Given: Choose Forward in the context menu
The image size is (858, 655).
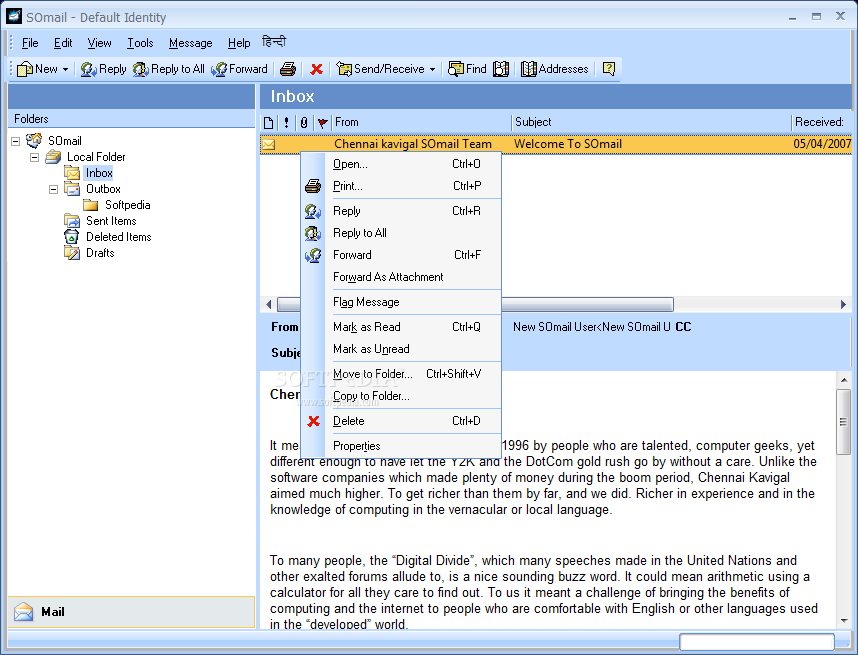Looking at the screenshot, I should point(401,255).
